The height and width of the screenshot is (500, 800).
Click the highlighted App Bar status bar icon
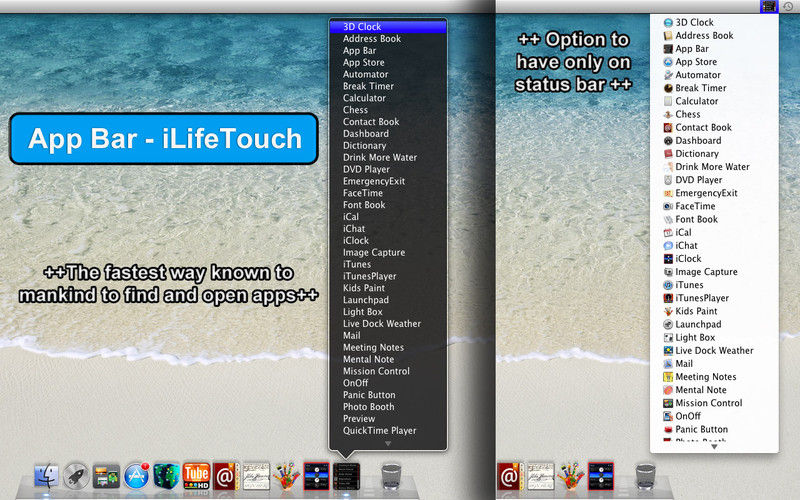[769, 7]
